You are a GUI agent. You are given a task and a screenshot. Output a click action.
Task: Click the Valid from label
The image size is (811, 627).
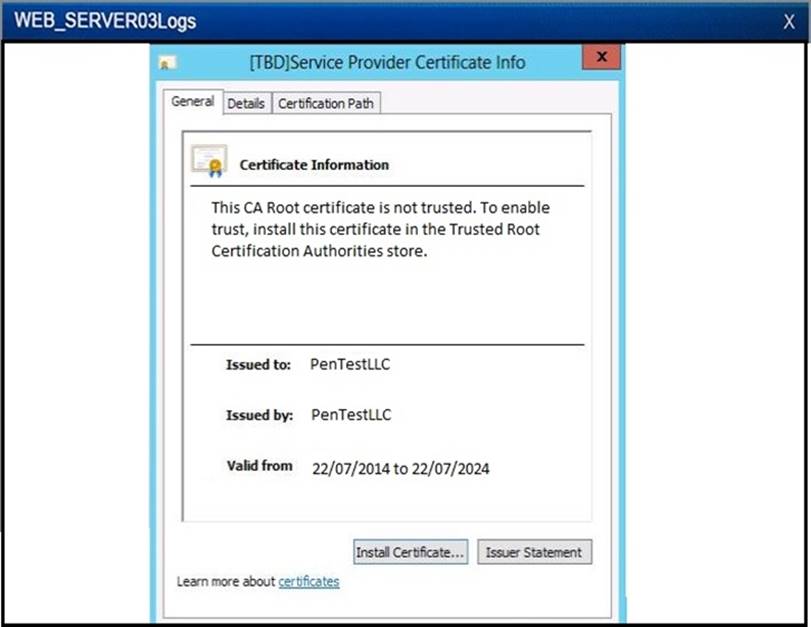[x=260, y=465]
